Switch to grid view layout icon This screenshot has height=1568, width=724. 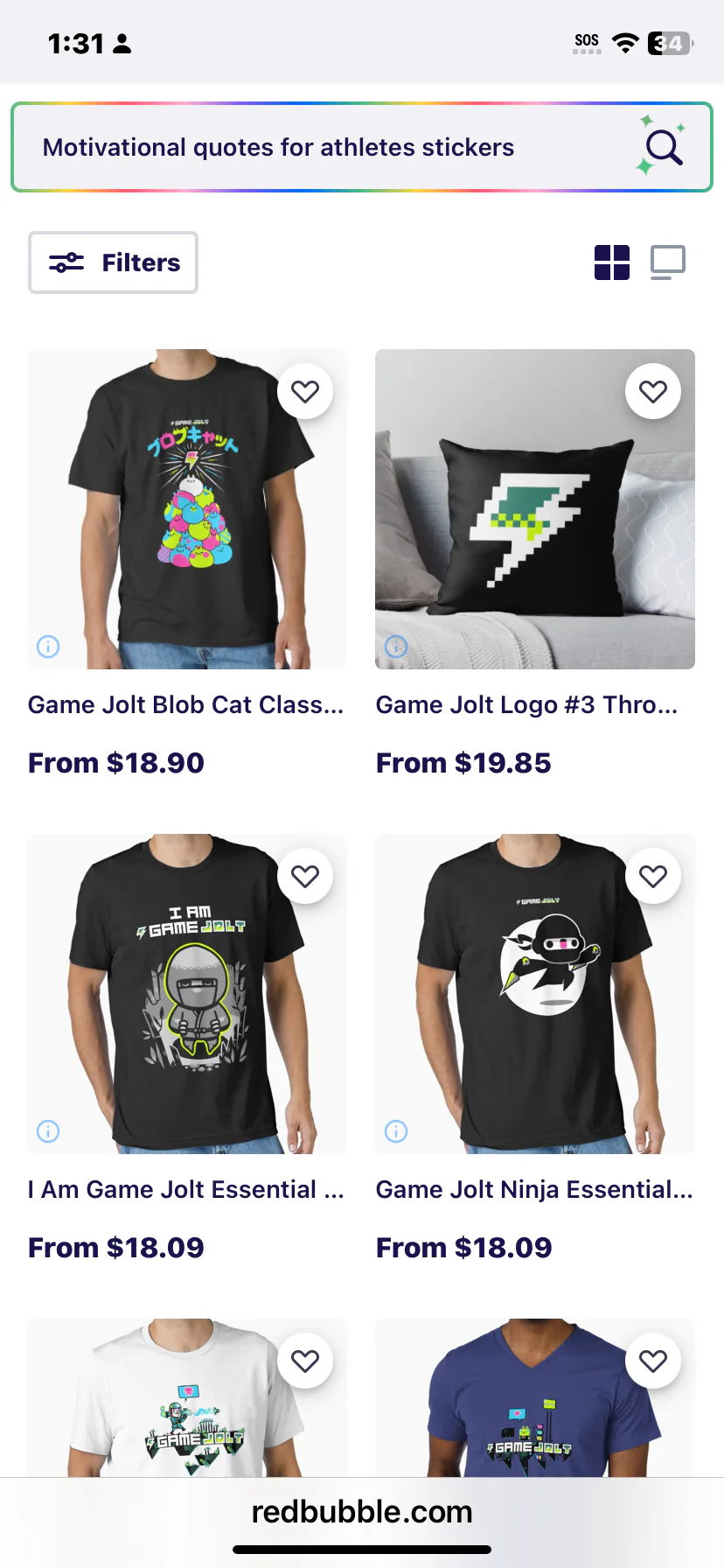click(612, 262)
